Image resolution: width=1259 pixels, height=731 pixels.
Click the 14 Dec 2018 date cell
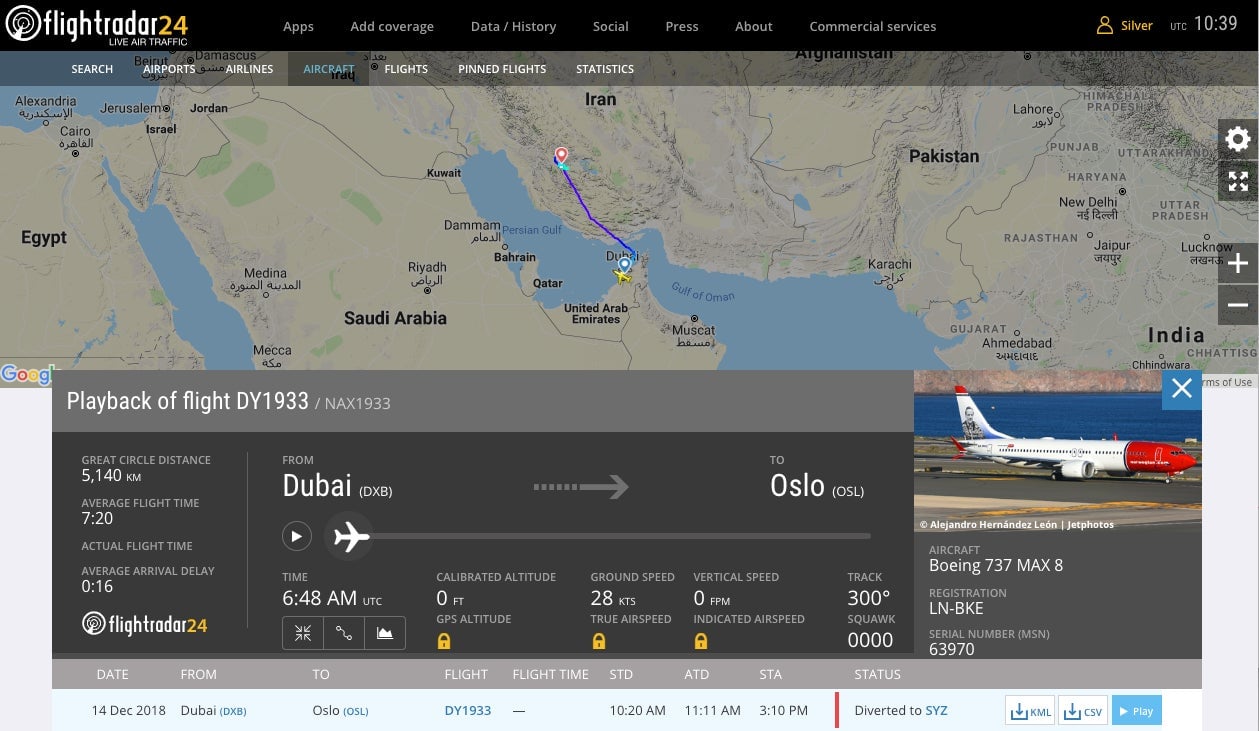[128, 711]
